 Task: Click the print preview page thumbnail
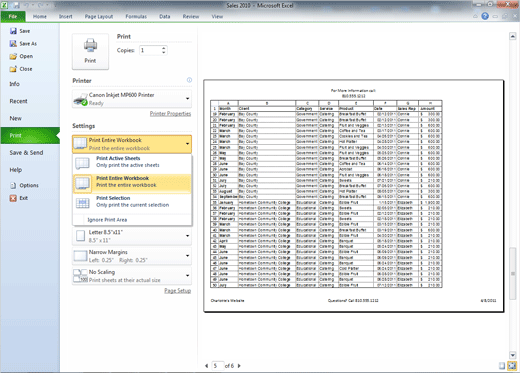[354, 196]
